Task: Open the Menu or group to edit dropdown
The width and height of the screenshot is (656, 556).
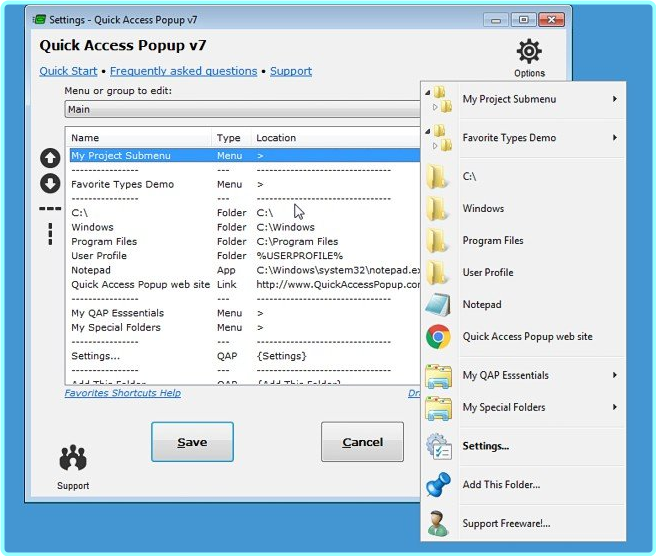Action: click(x=242, y=109)
